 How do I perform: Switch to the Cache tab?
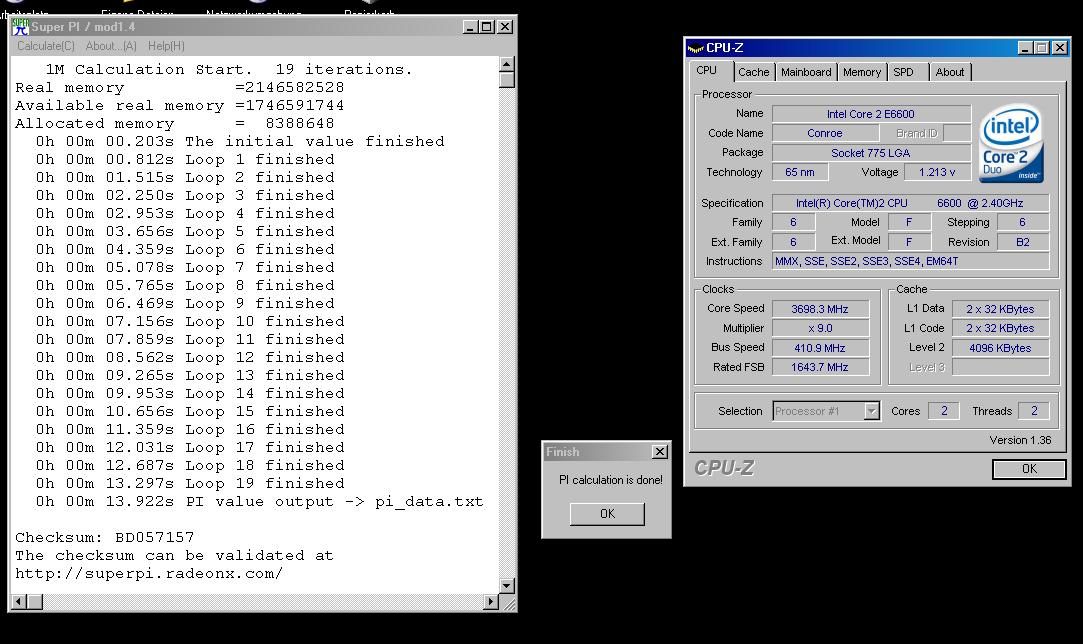[754, 72]
